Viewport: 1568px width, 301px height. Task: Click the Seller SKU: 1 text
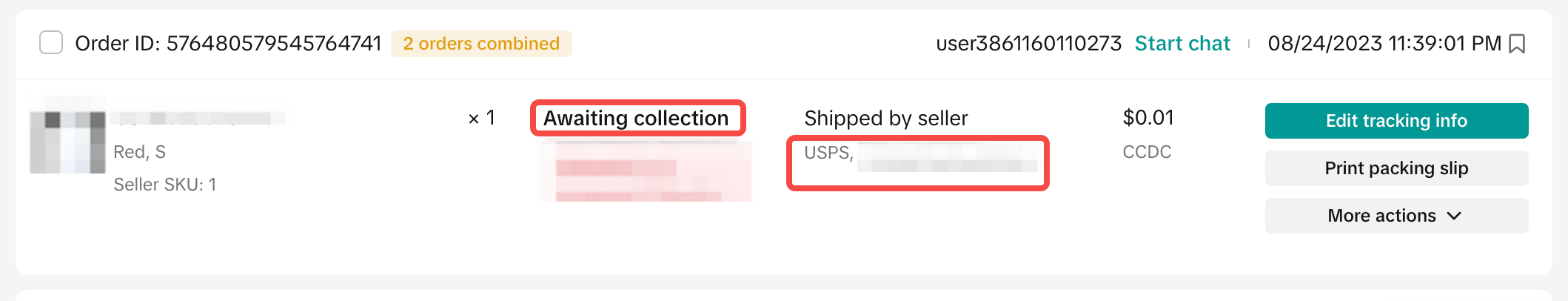[x=165, y=185]
